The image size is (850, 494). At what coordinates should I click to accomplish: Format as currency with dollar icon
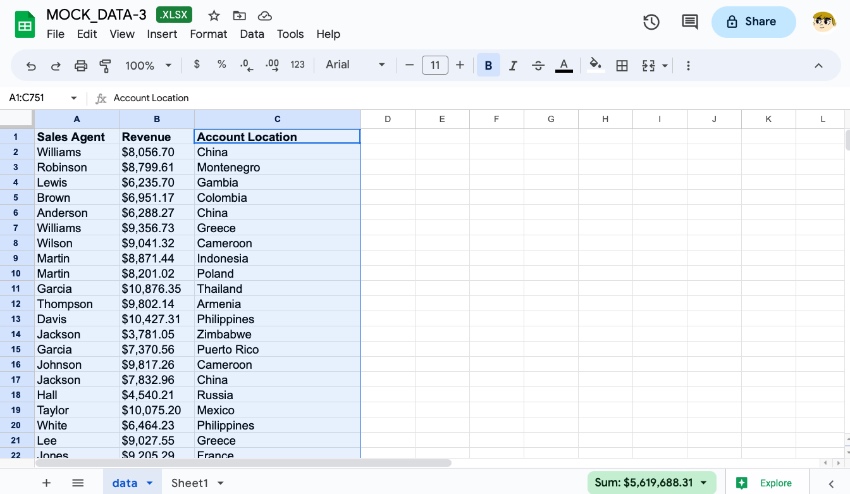coord(197,65)
